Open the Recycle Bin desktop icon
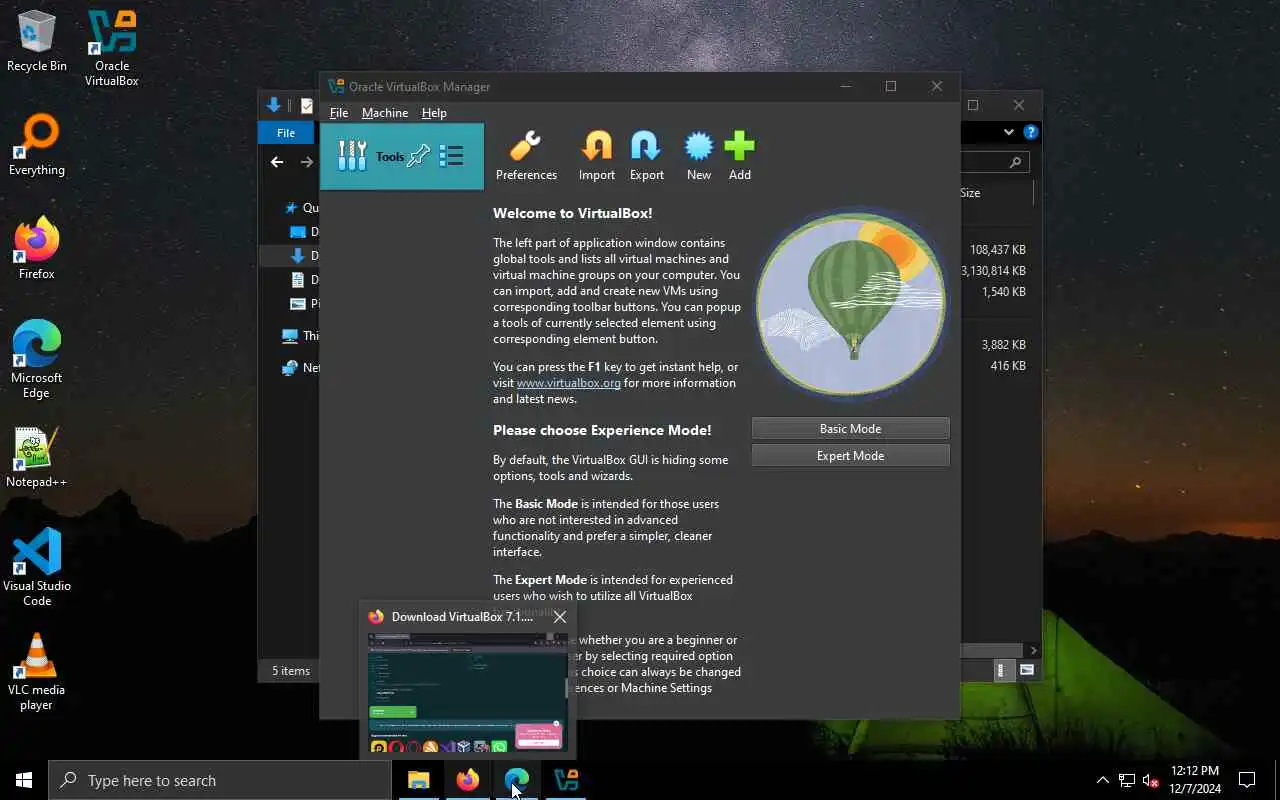This screenshot has width=1280, height=800. [37, 41]
